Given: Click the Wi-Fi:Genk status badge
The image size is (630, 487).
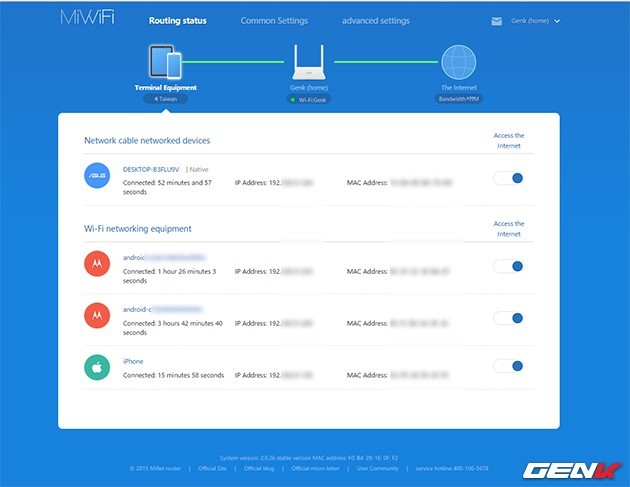Looking at the screenshot, I should click(x=309, y=100).
